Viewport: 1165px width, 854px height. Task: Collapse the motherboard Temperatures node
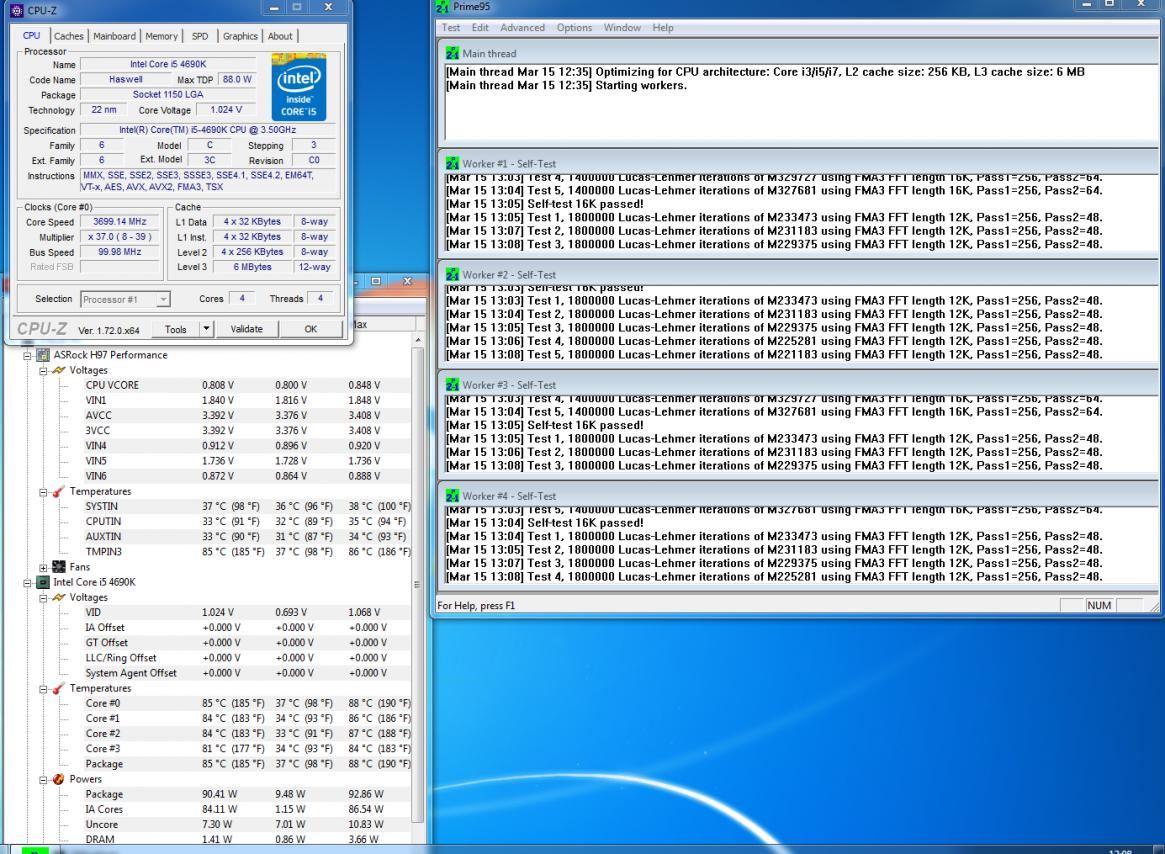point(43,491)
